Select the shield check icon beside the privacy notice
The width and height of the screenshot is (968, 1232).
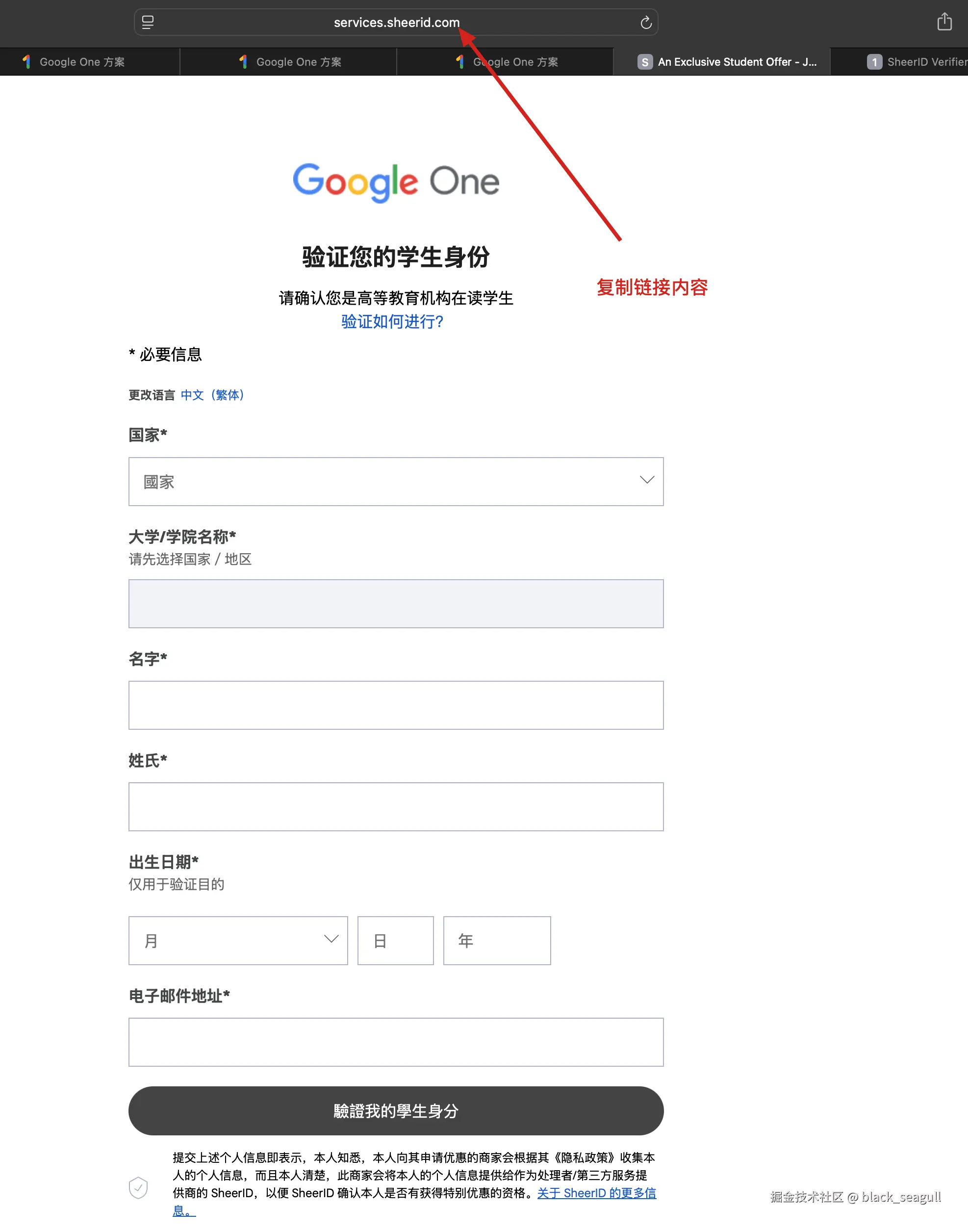(138, 1188)
